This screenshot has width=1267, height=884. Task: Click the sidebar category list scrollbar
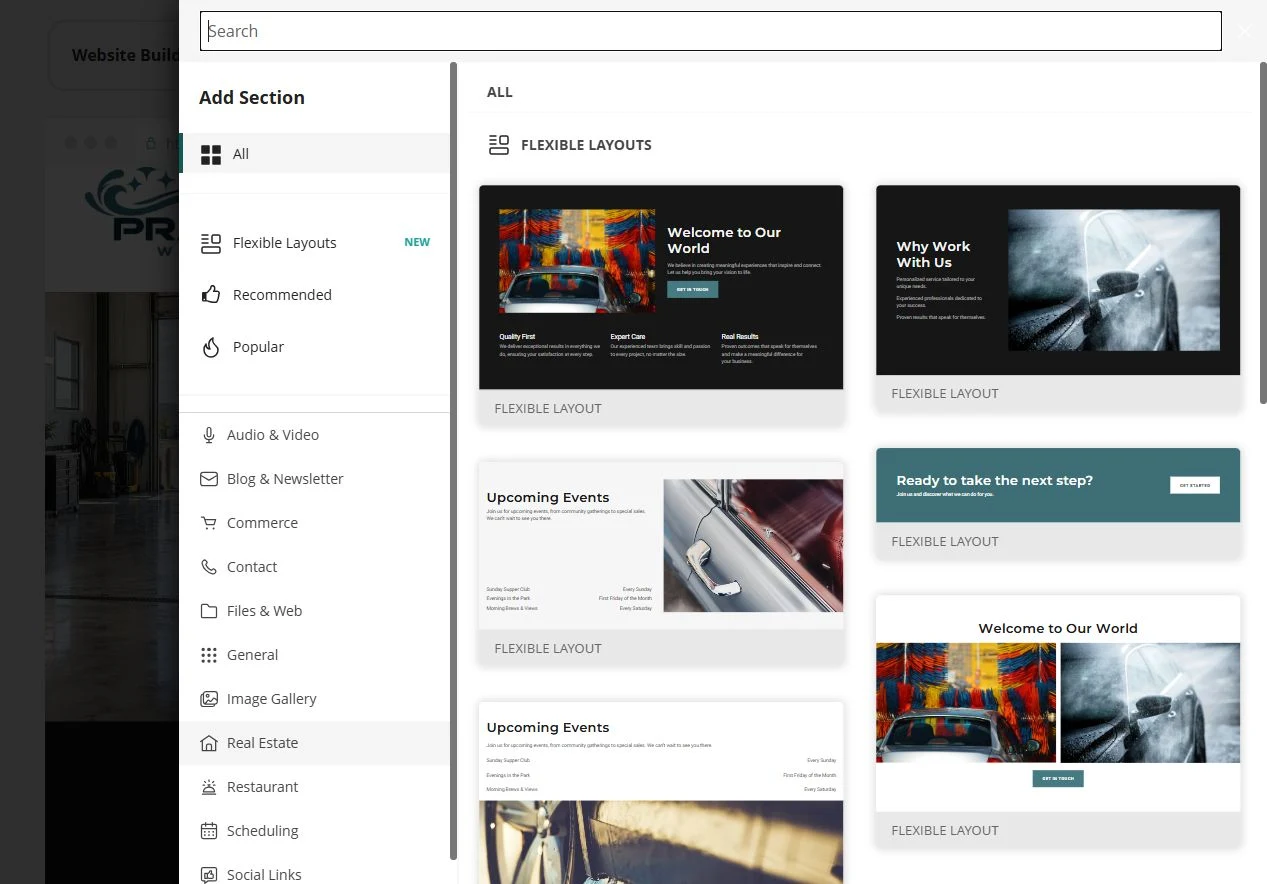point(454,460)
